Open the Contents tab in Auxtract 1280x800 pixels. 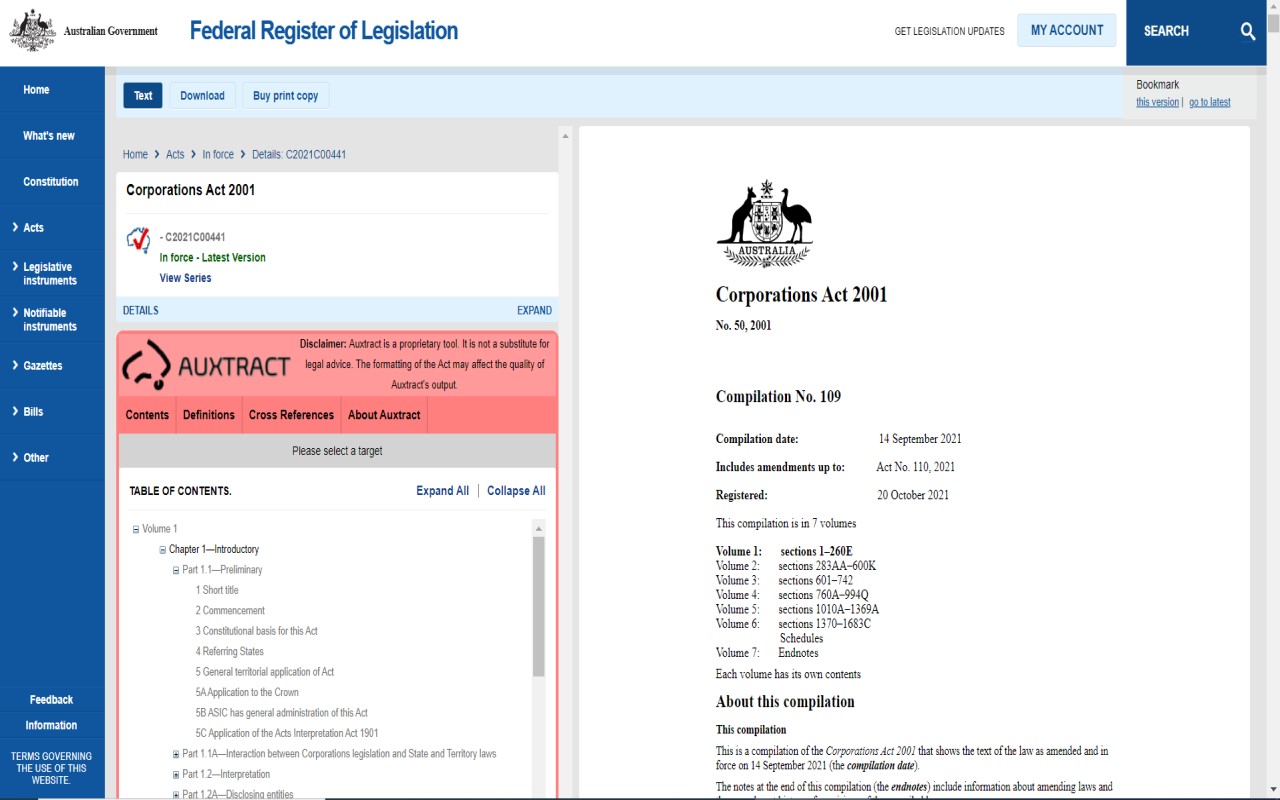click(147, 415)
